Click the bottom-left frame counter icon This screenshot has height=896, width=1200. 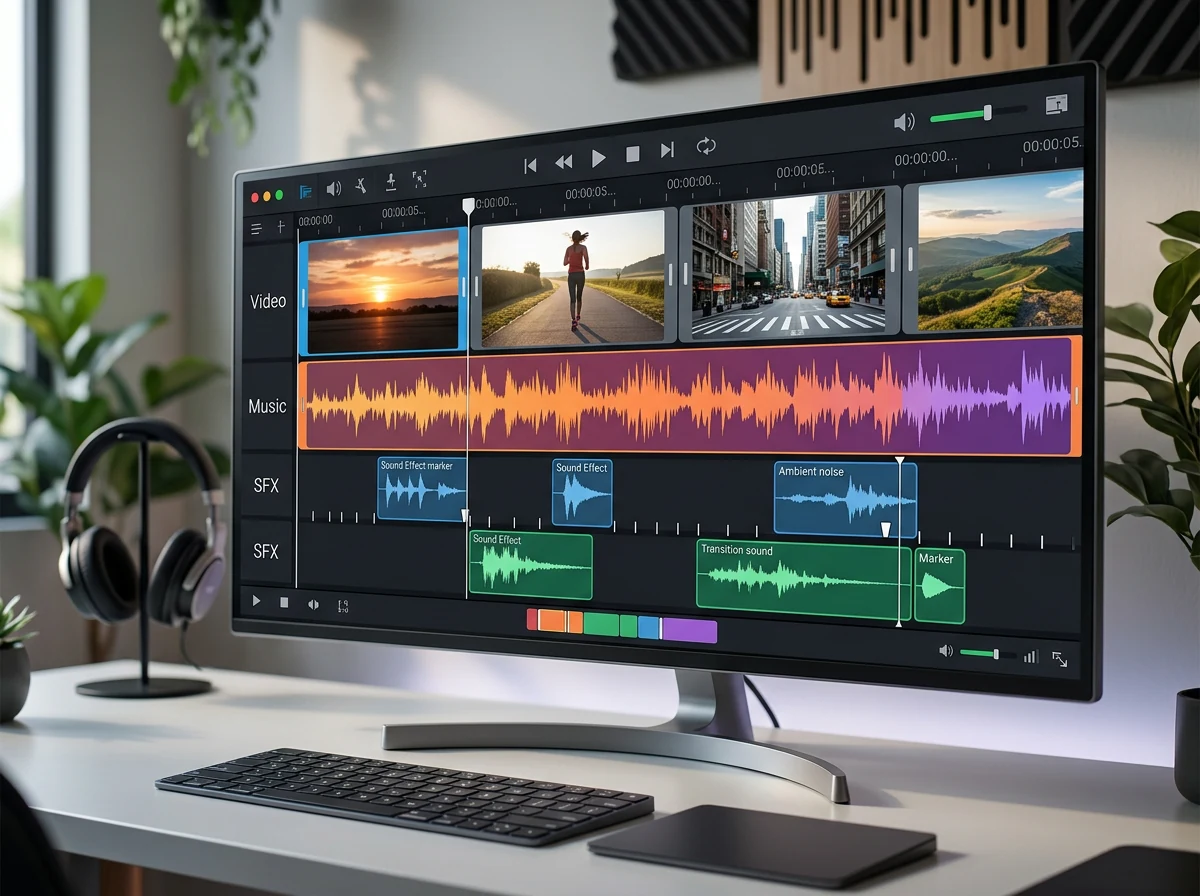coord(342,606)
